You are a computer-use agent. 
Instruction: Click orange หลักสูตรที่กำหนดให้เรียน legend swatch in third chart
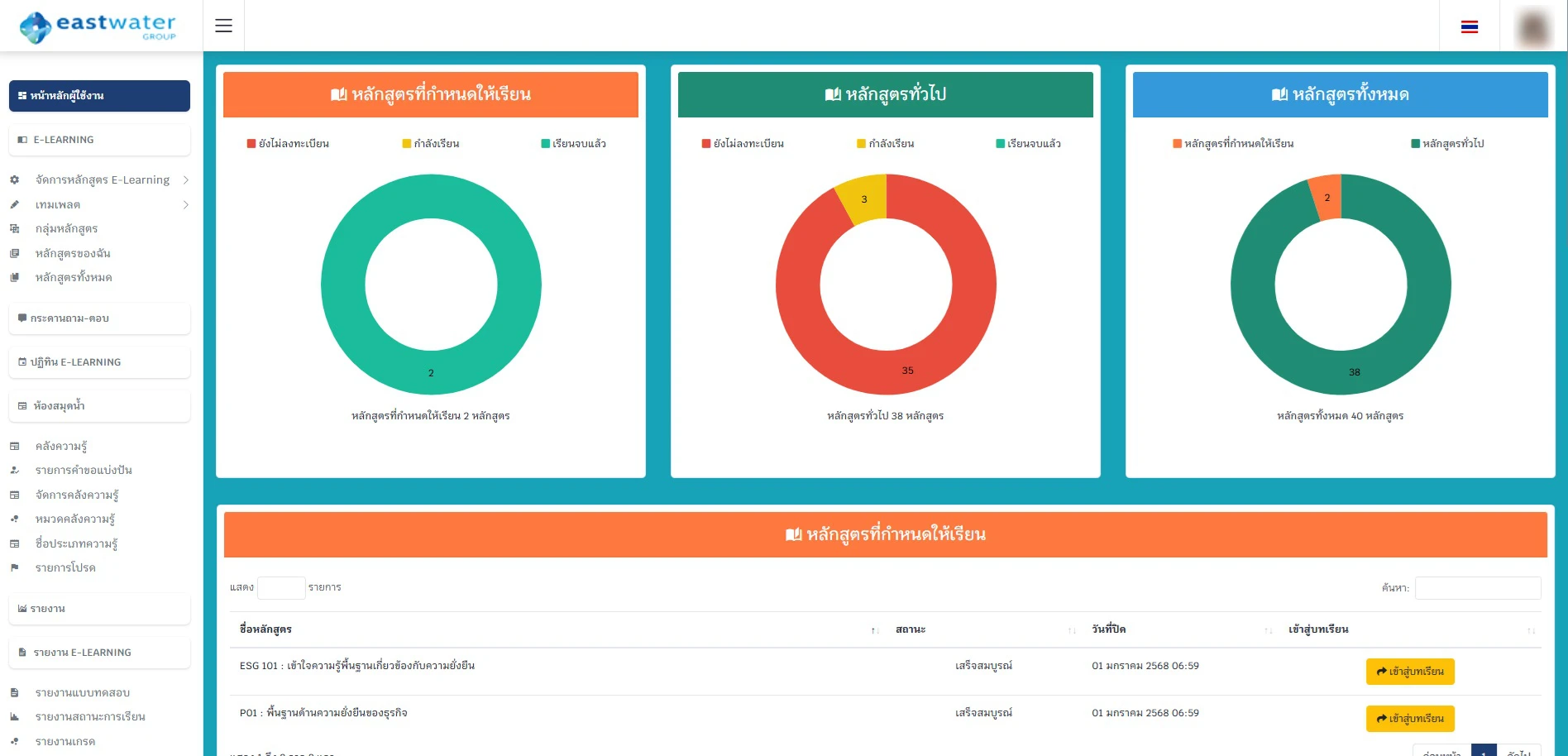1177,144
